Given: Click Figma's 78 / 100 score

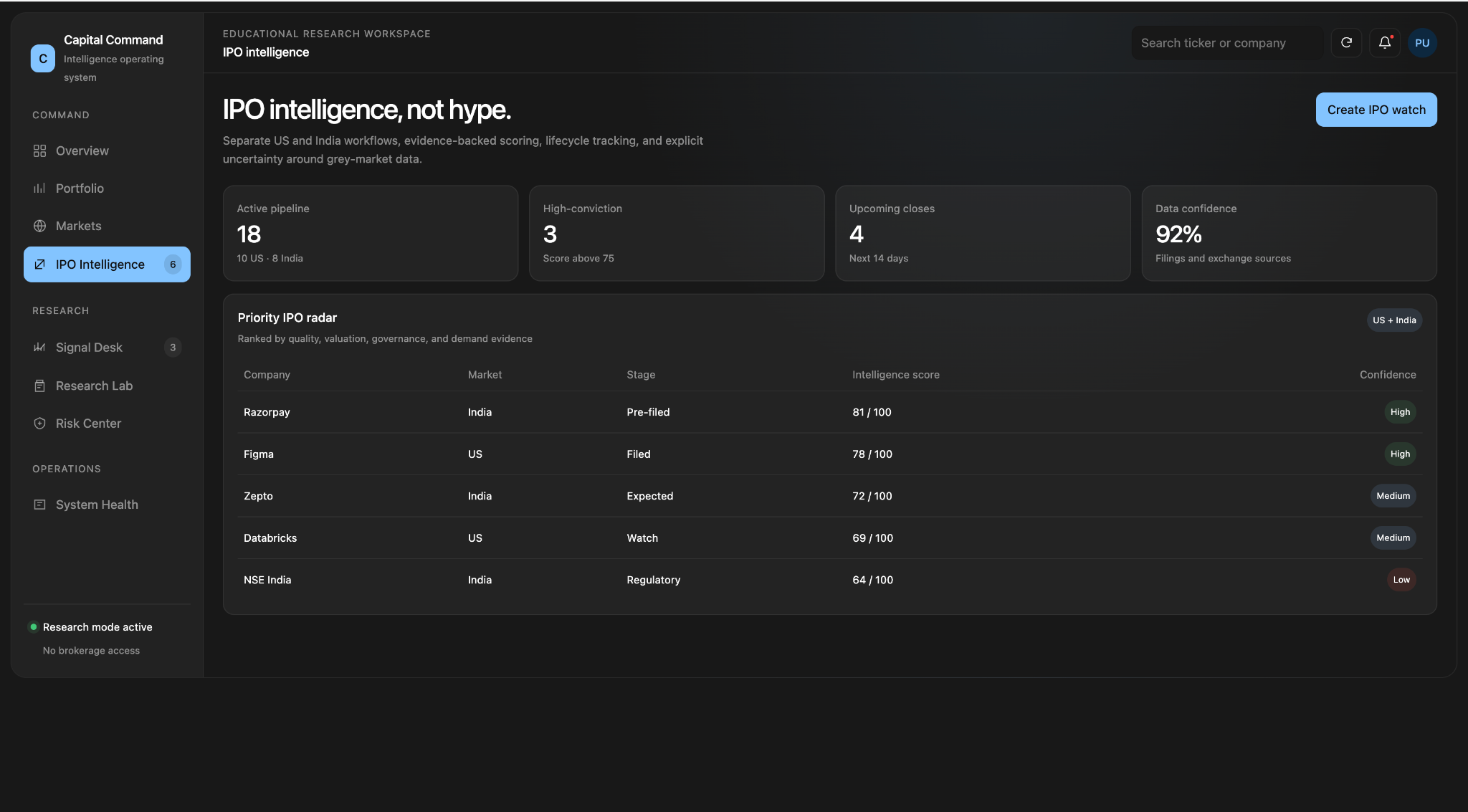Looking at the screenshot, I should point(872,454).
